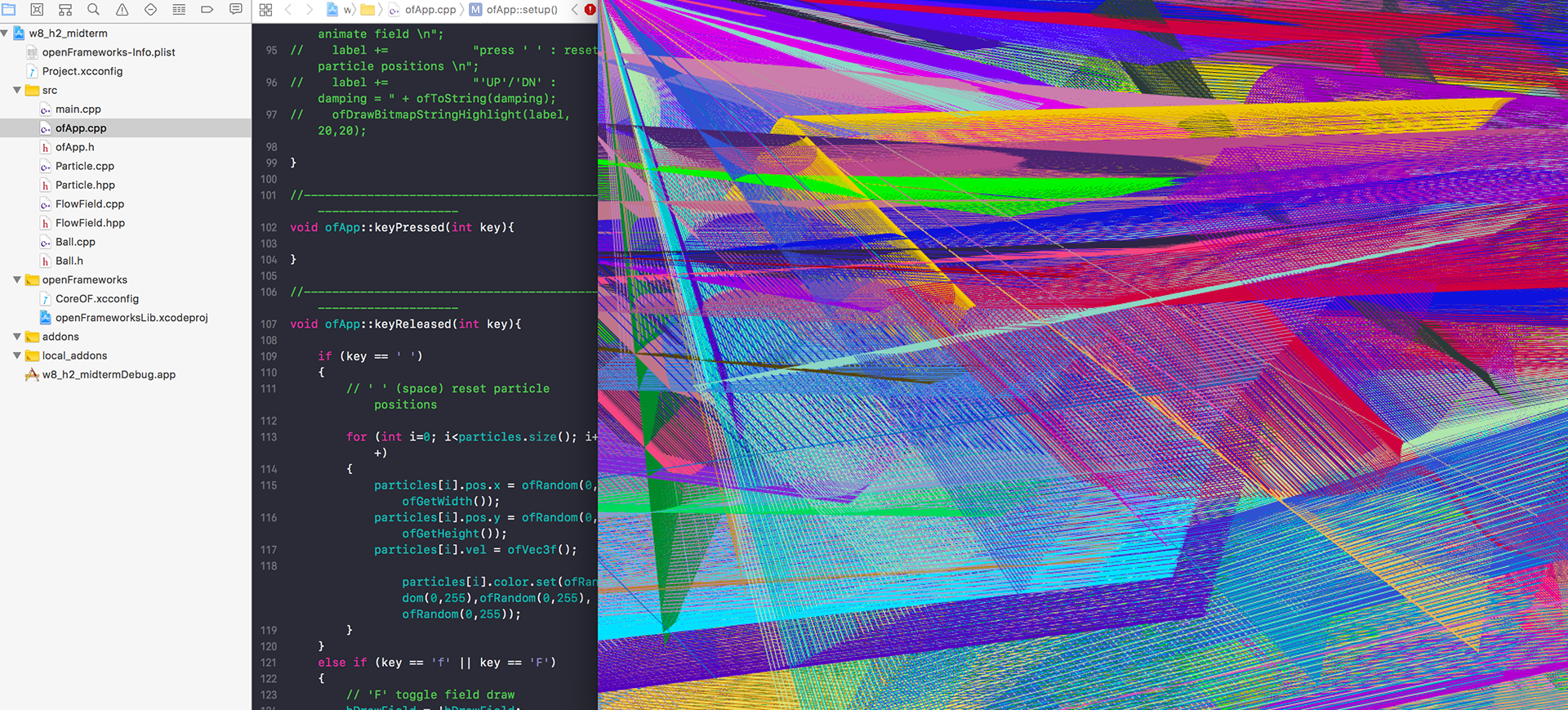Screen dimensions: 1568x710
Task: Click 'ofToString(damping)' commented text
Action: (x=483, y=99)
